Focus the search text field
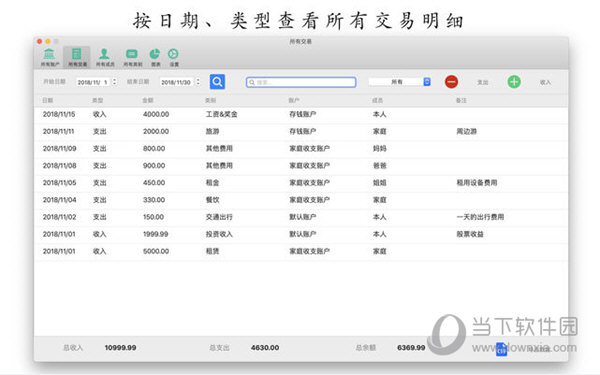The width and height of the screenshot is (600, 375). [301, 82]
